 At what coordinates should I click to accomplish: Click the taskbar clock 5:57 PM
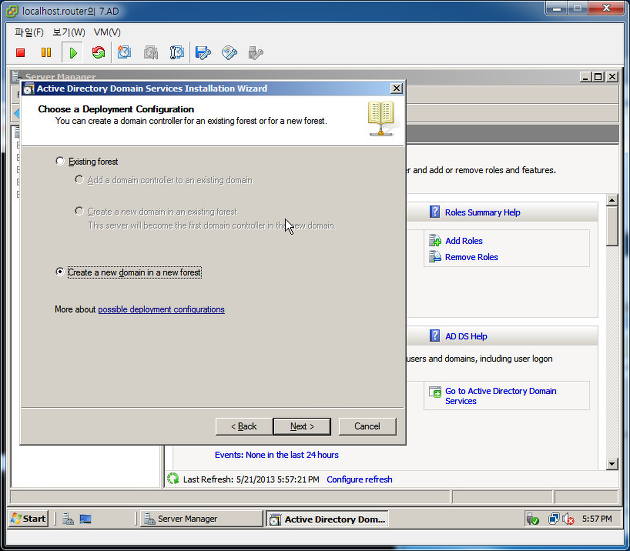tap(597, 519)
